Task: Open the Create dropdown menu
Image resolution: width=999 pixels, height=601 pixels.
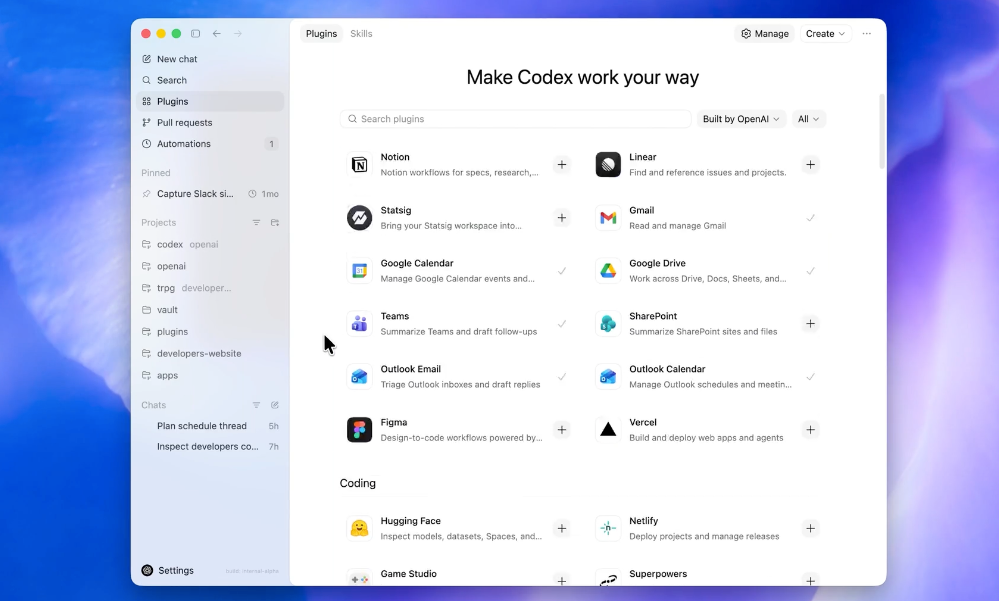Action: 825,34
